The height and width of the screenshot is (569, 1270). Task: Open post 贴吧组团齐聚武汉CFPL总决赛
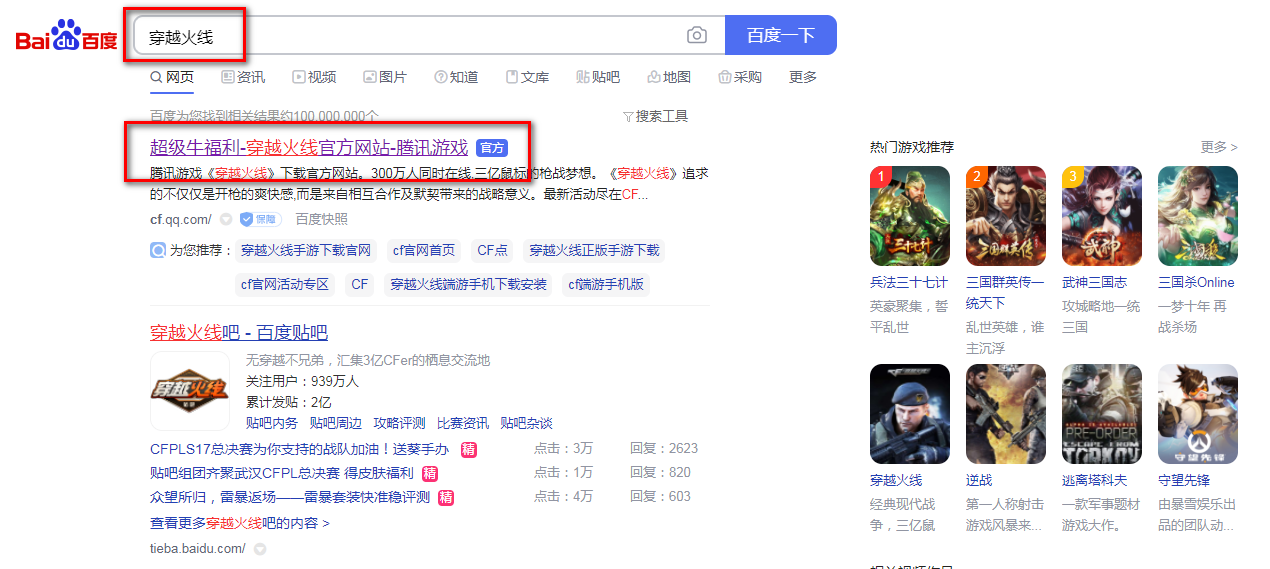tap(281, 472)
